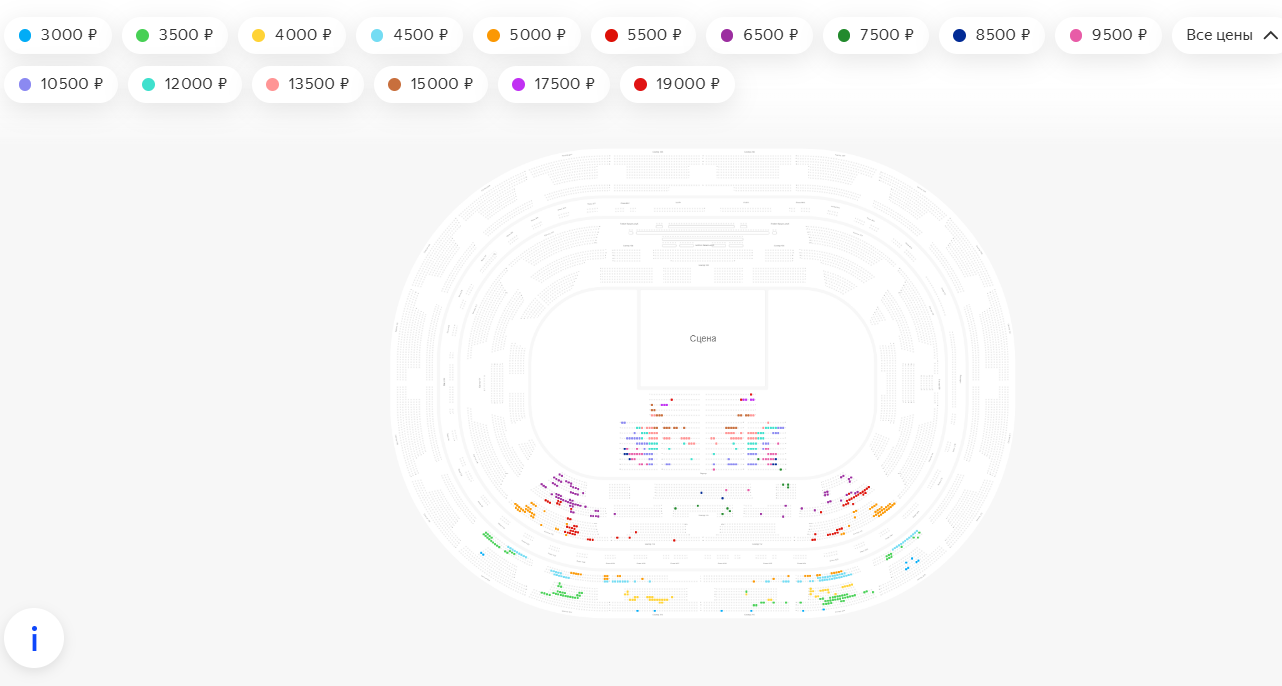Select the 7500 ₽ price chip

click(876, 35)
